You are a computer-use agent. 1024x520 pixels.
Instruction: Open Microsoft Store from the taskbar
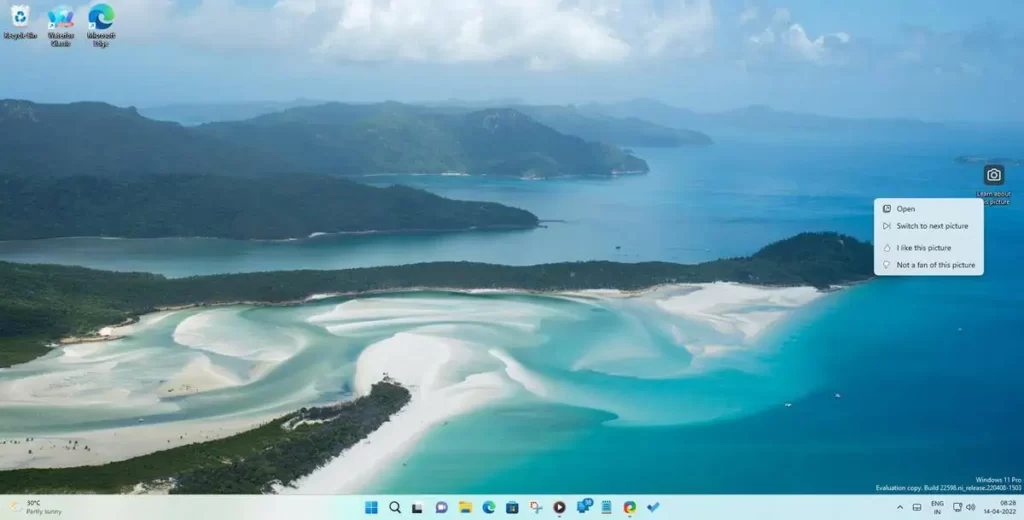(512, 507)
